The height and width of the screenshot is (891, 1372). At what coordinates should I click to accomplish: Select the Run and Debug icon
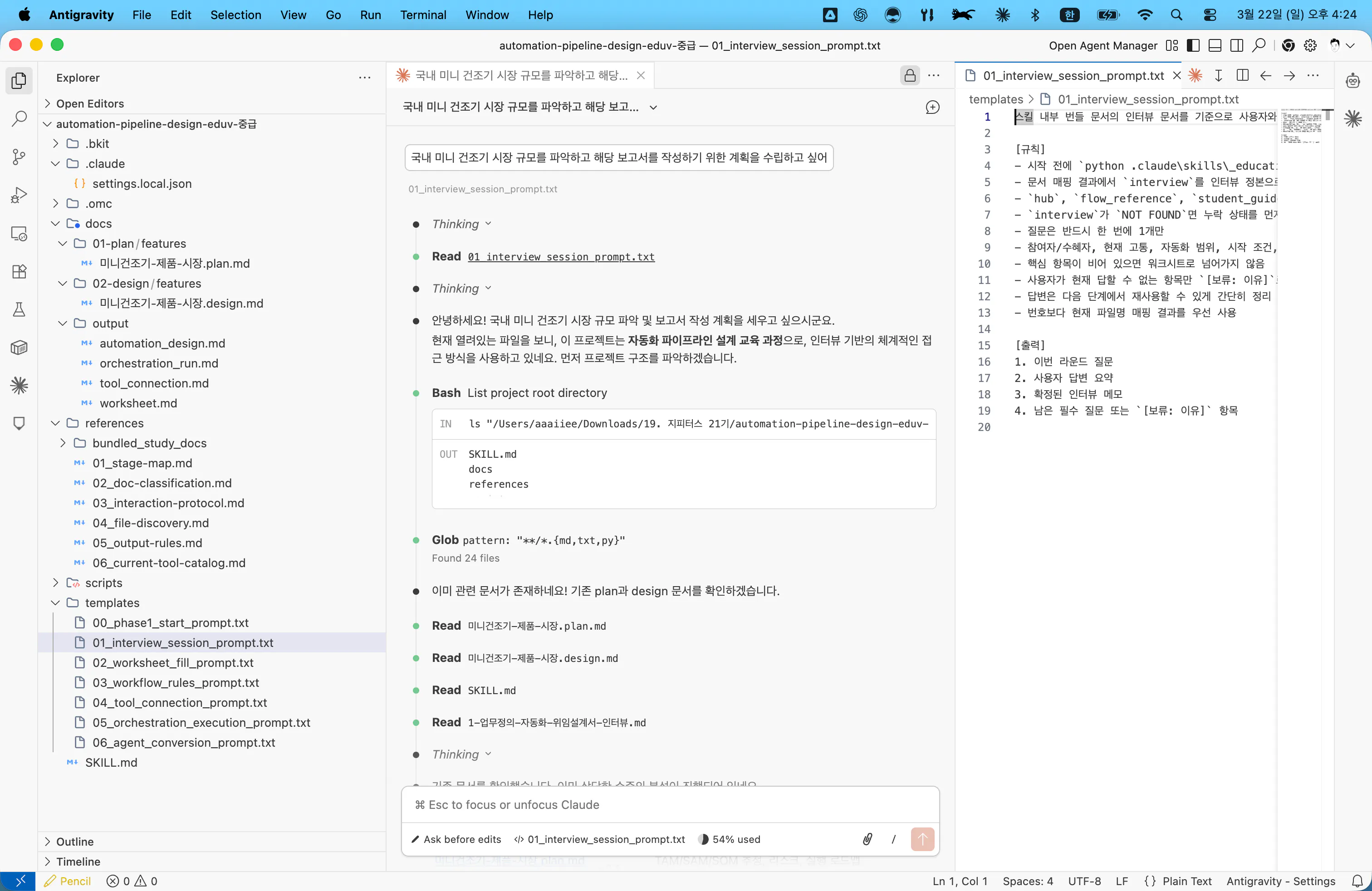(19, 195)
